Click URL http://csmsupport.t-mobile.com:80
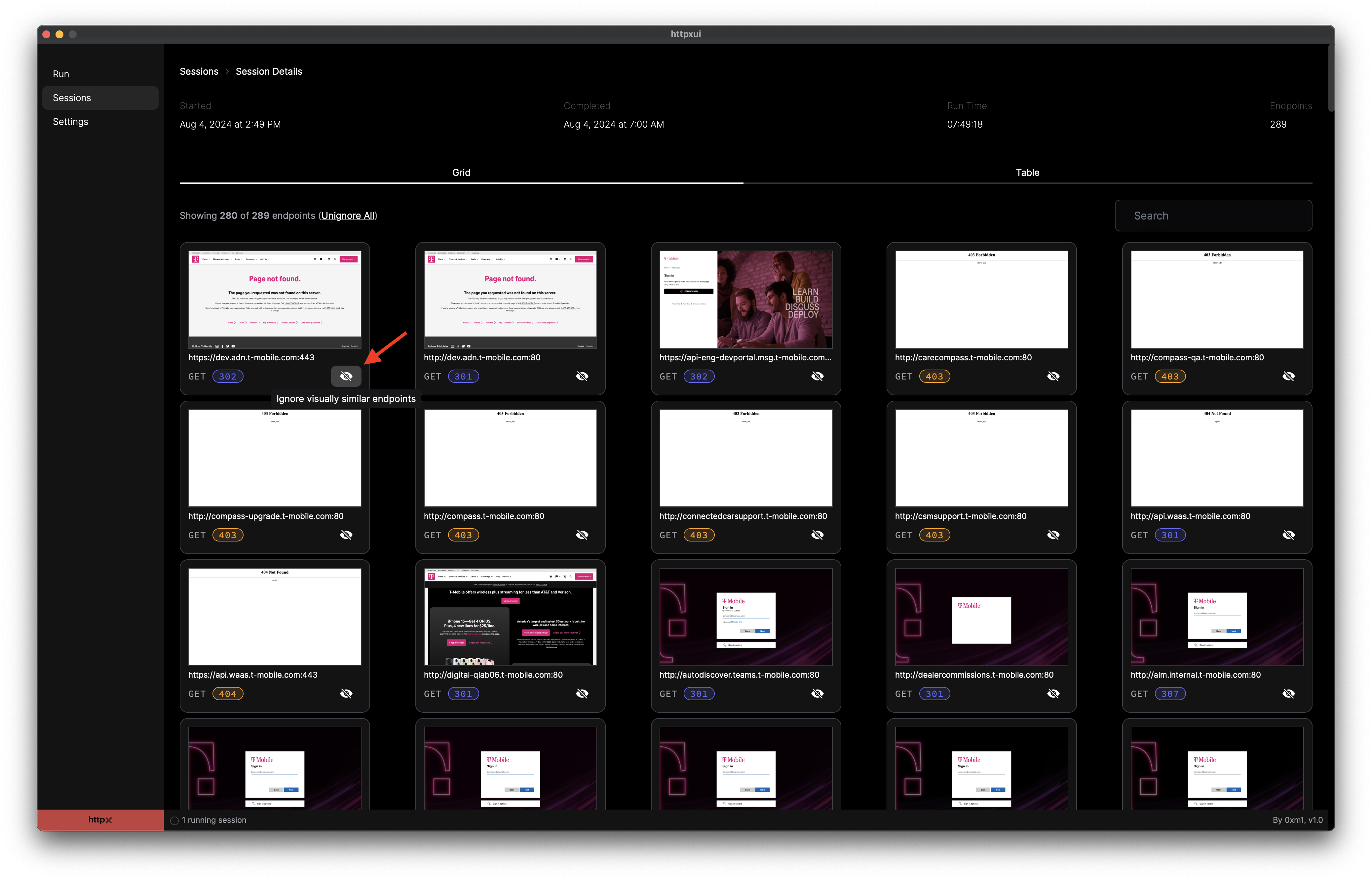The height and width of the screenshot is (880, 1372). pyautogui.click(x=961, y=516)
